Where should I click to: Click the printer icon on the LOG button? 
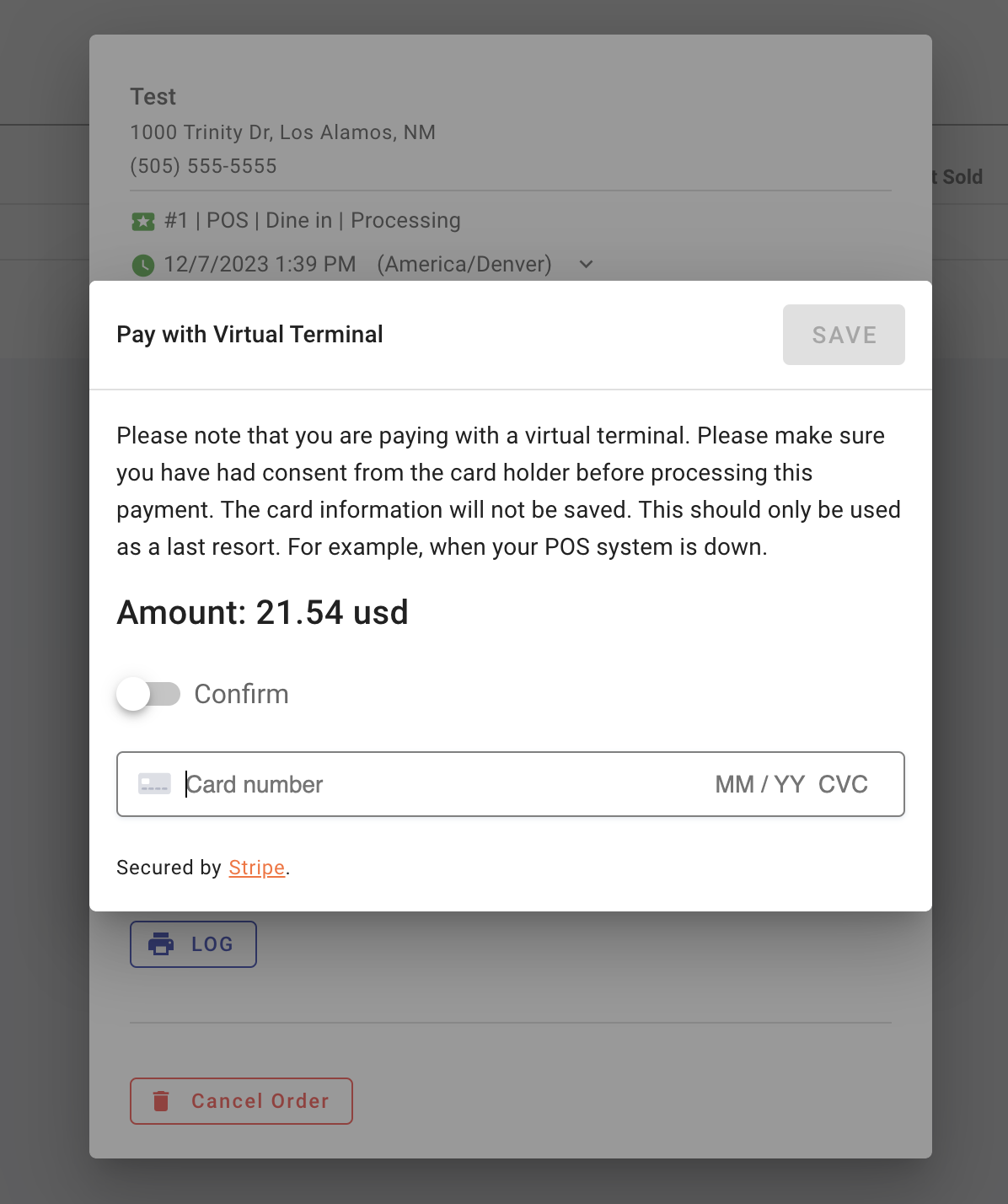coord(162,943)
